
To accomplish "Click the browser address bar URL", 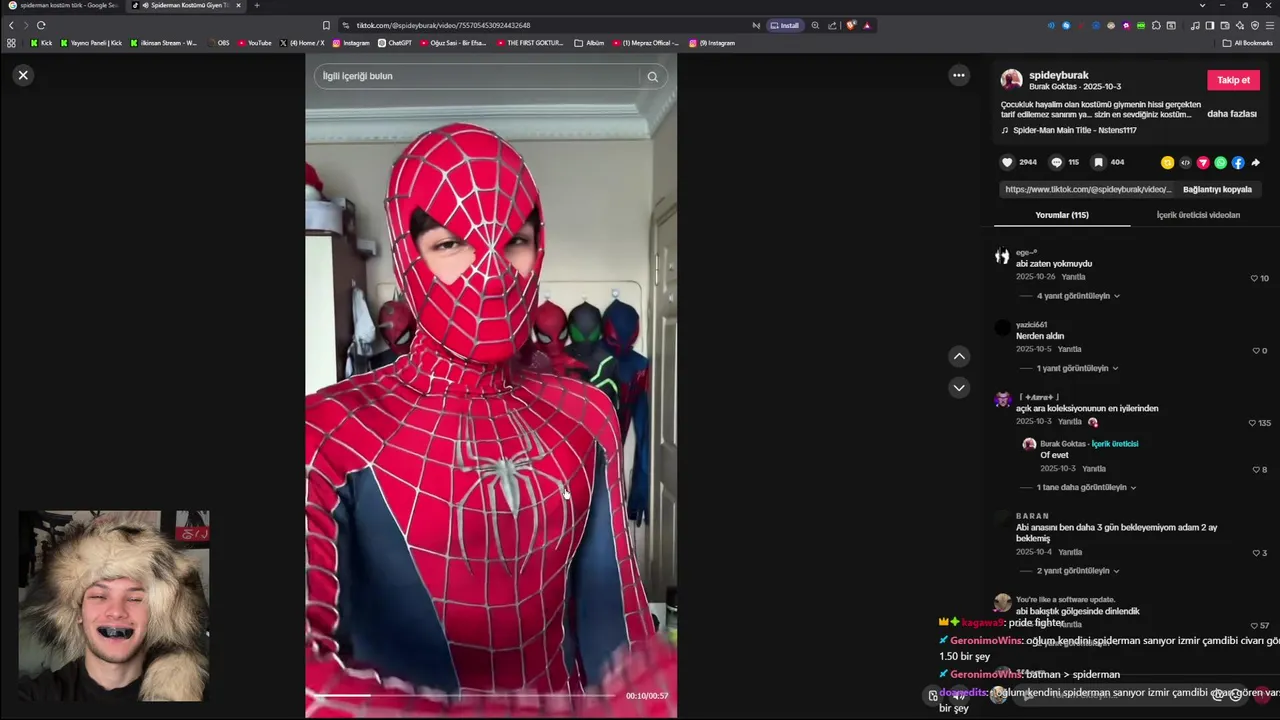I will tap(443, 25).
